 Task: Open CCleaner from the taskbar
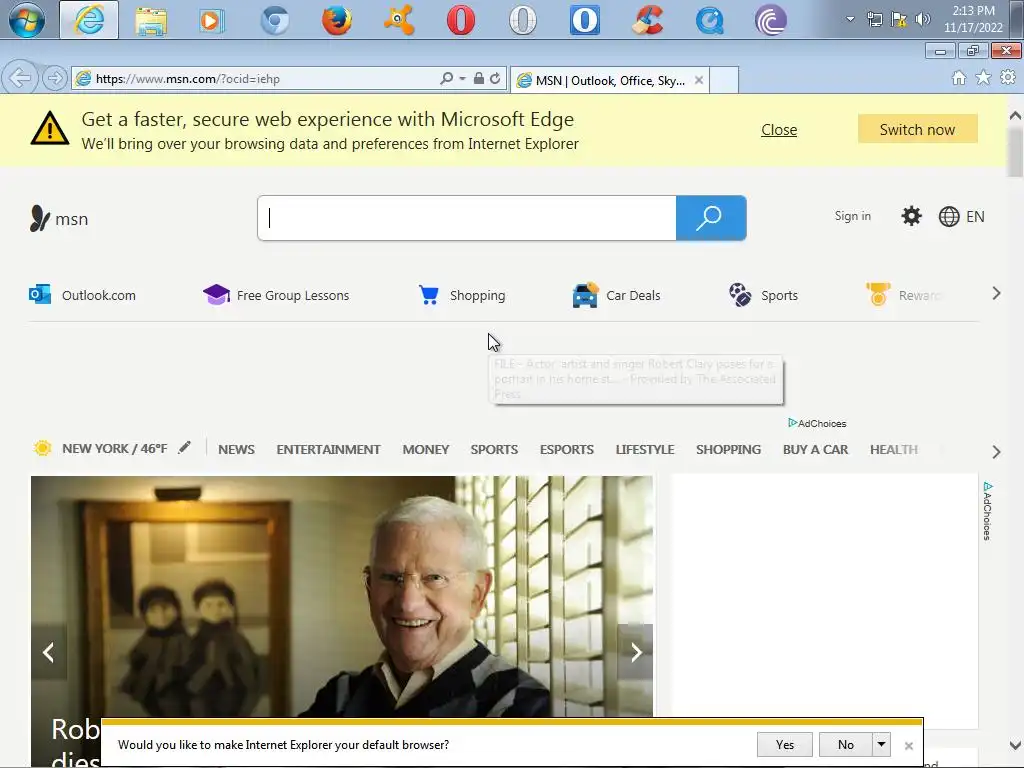(x=648, y=20)
